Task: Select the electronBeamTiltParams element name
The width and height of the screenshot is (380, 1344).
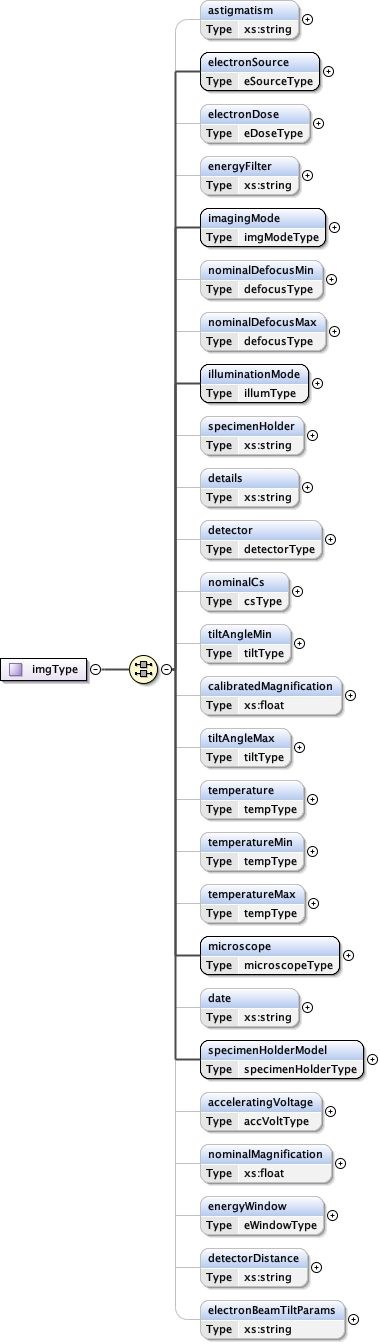Action: pos(271,1310)
